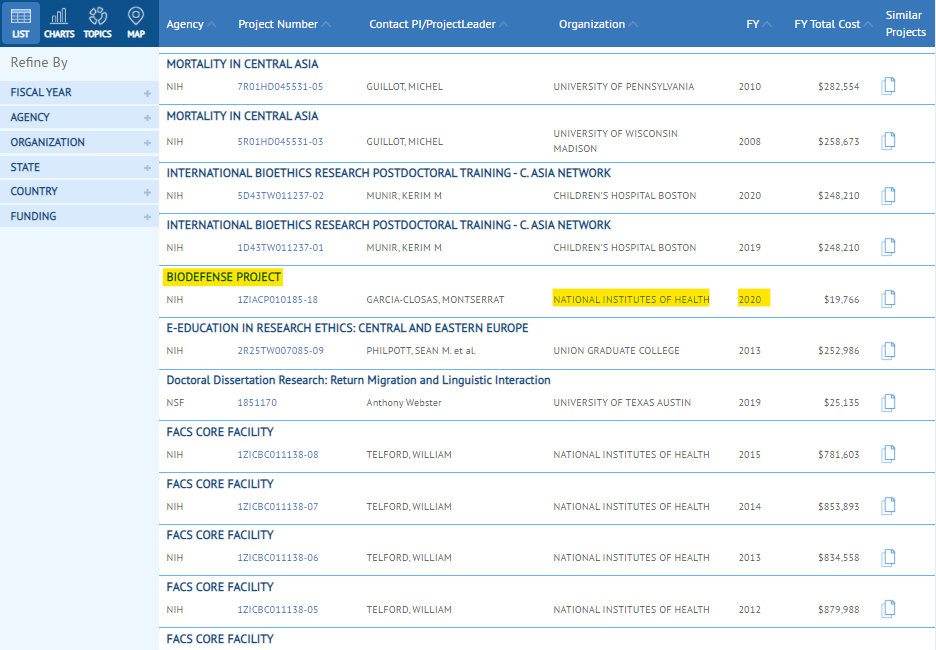Screen dimensions: 936x650
Task: Open Mortality in Central Asia 2010 title
Action: (x=242, y=64)
